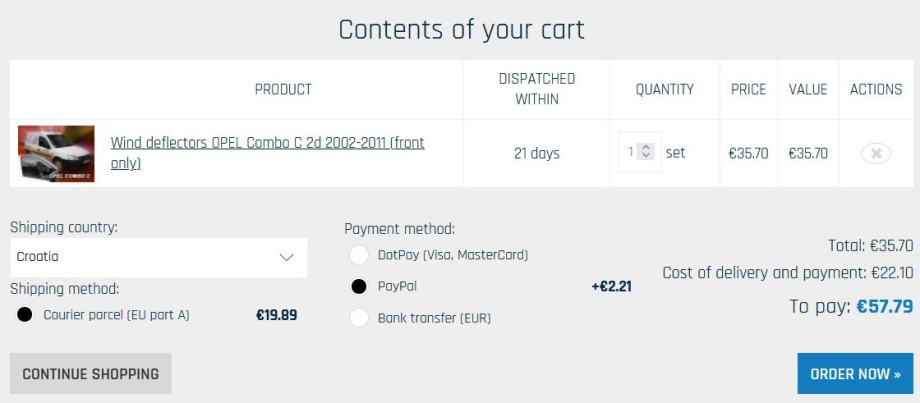Choose DotPay (Visa, MasterCard) payment method
This screenshot has width=920, height=403.
click(358, 255)
